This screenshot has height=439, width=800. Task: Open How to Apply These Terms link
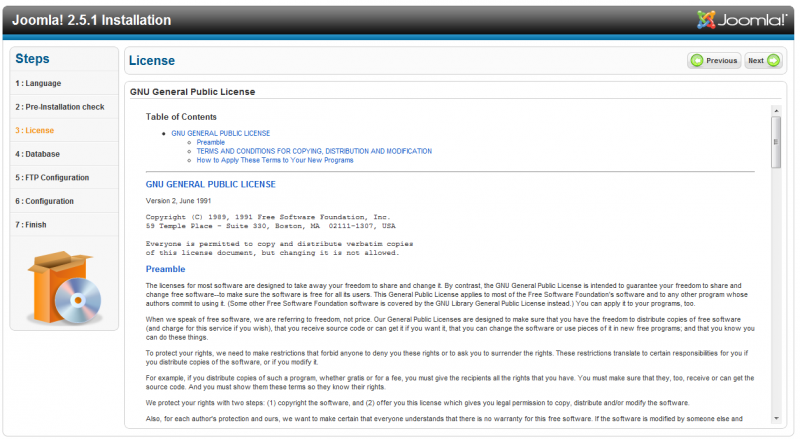[x=275, y=160]
